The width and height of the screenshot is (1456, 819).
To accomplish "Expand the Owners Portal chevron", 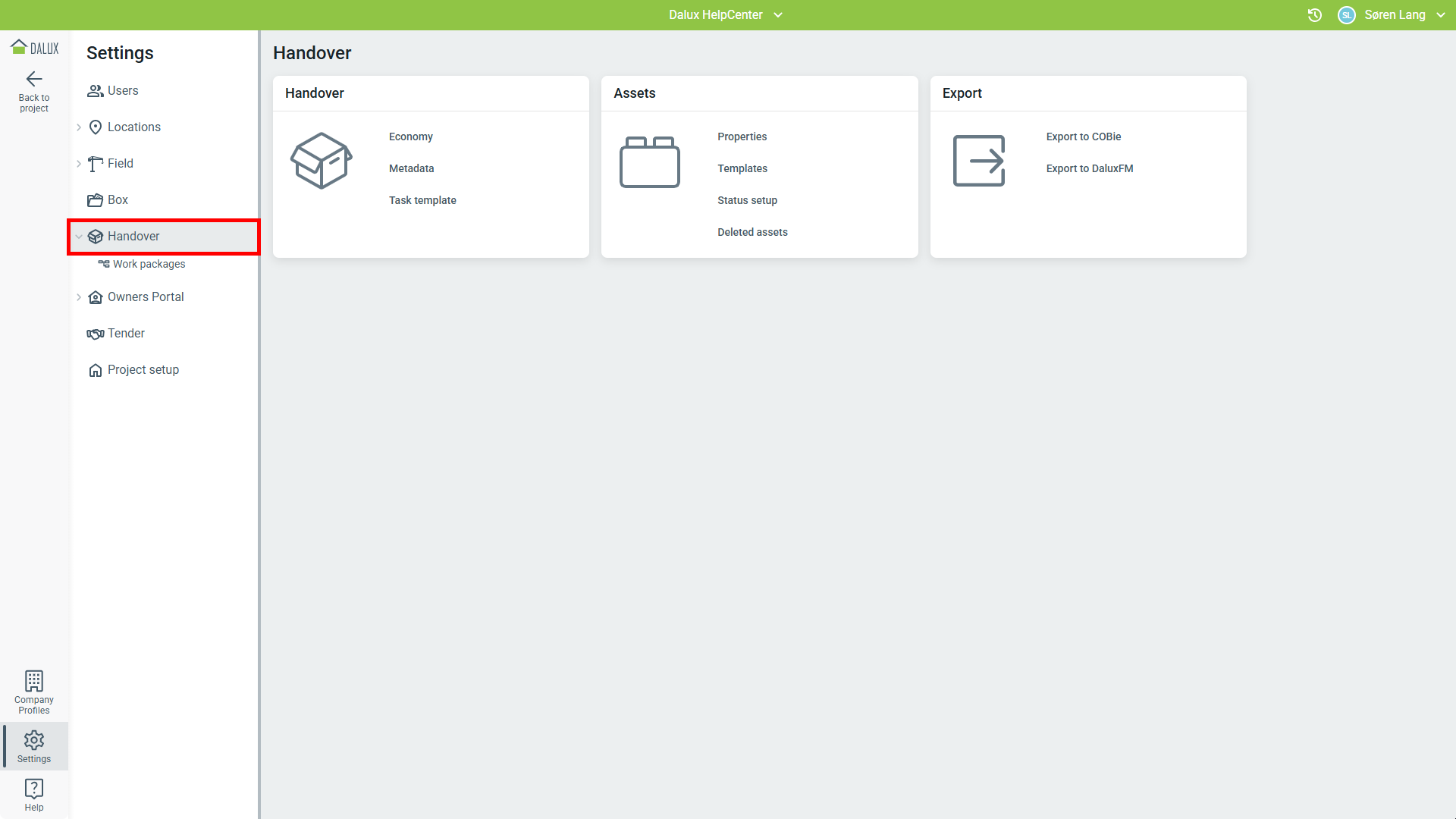I will [79, 297].
